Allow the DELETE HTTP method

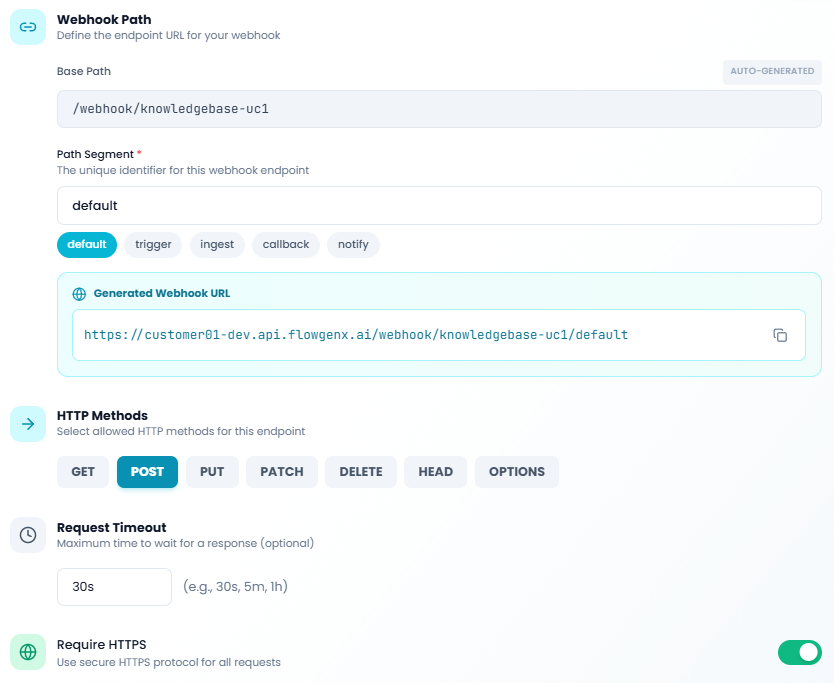click(361, 472)
